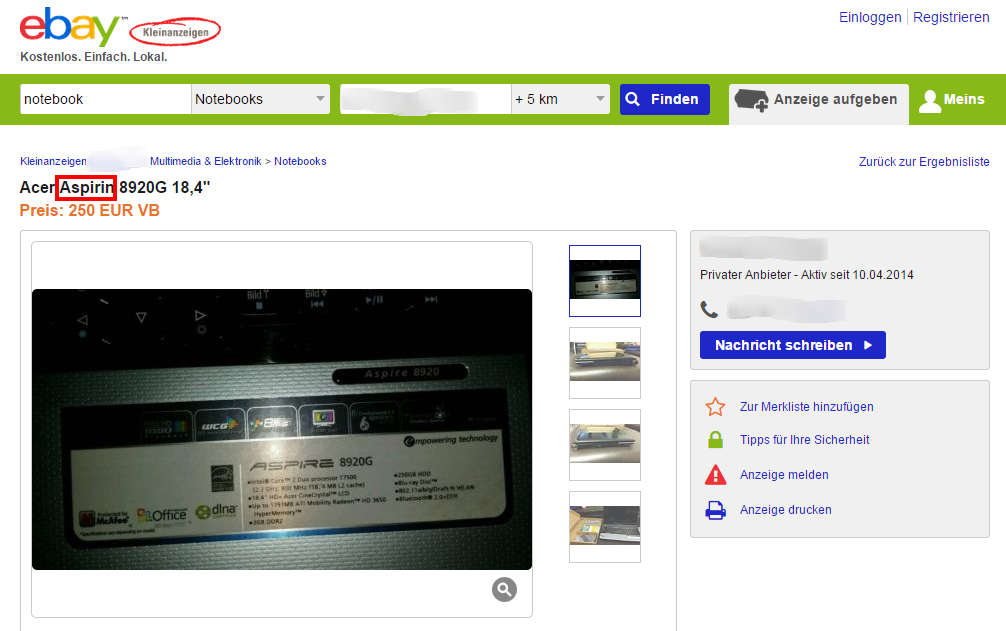Image resolution: width=1006 pixels, height=631 pixels.
Task: Open the Meins account tab
Action: coord(953,101)
